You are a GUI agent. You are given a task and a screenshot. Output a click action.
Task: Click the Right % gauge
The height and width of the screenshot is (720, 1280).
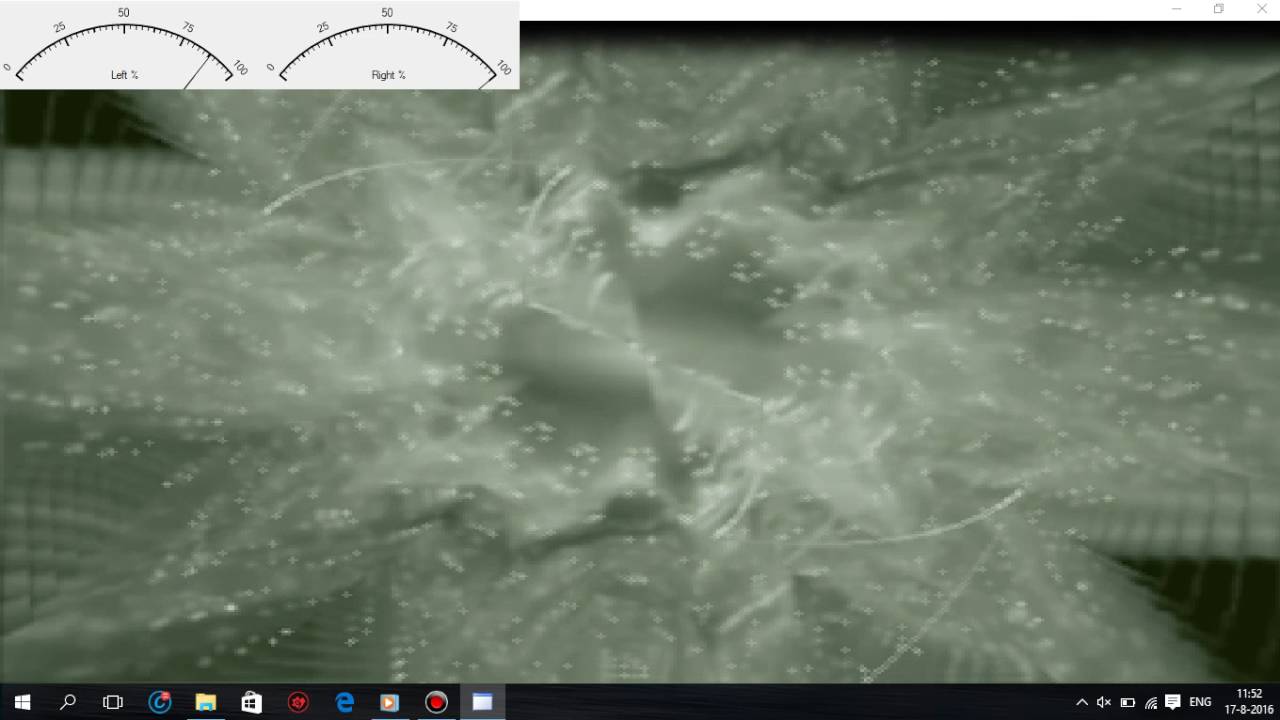389,46
